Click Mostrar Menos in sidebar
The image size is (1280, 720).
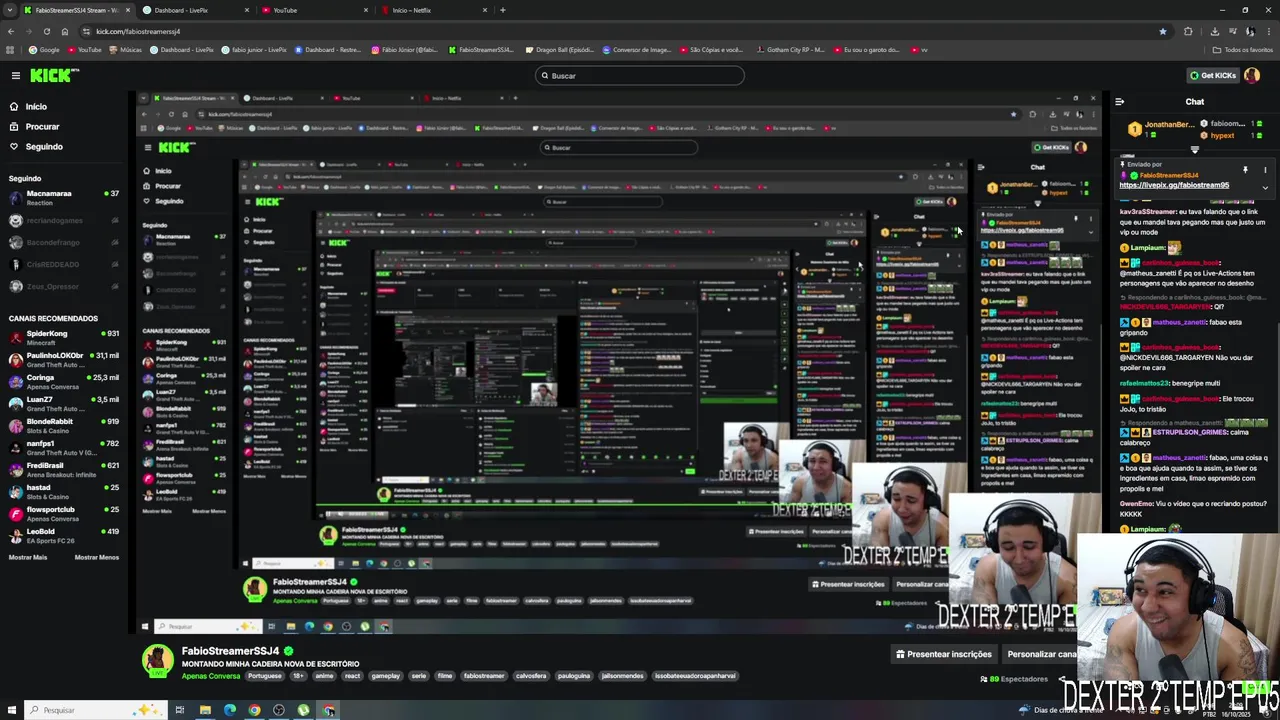point(97,557)
